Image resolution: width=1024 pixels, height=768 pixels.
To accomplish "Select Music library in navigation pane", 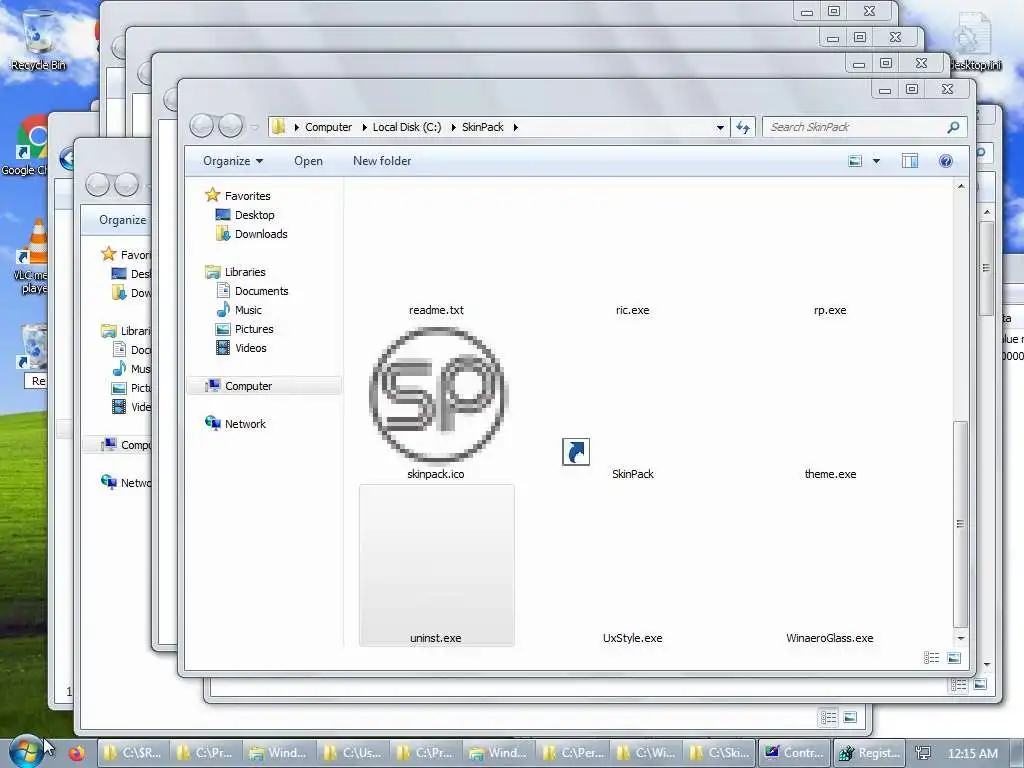I will coord(248,310).
